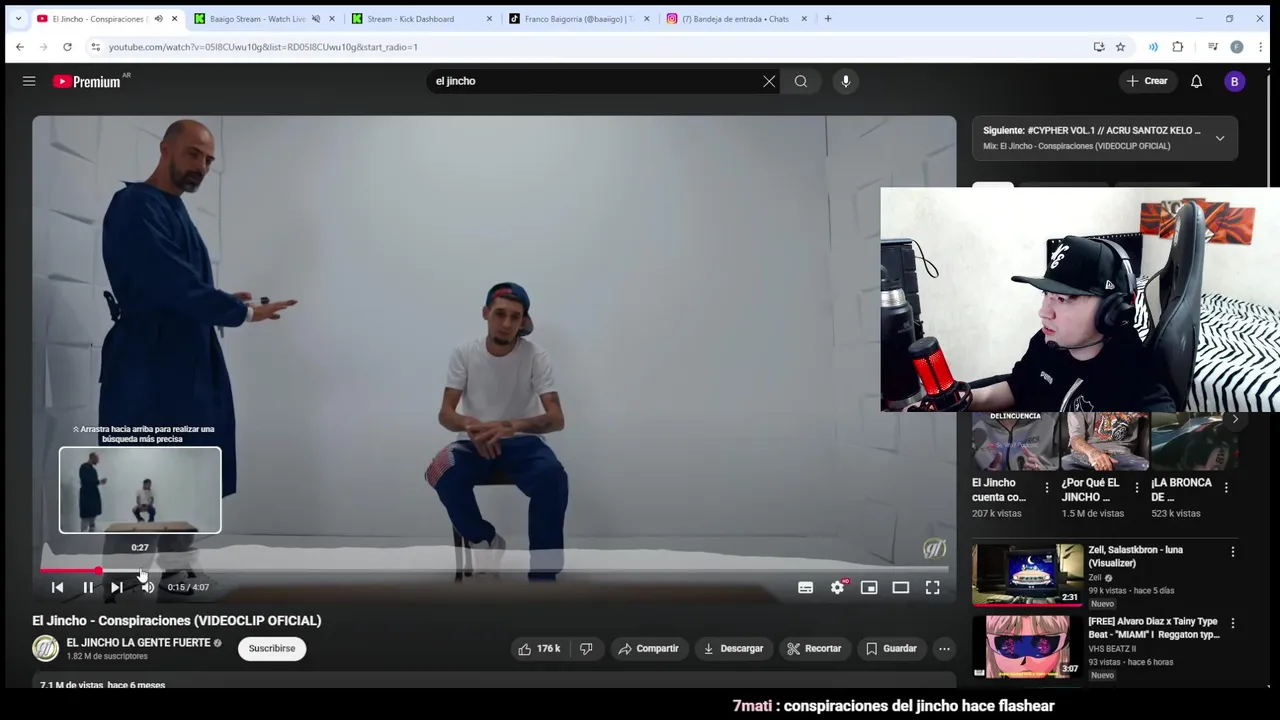Open Chrome profile avatar
This screenshot has height=720, width=1280.
click(x=1237, y=47)
